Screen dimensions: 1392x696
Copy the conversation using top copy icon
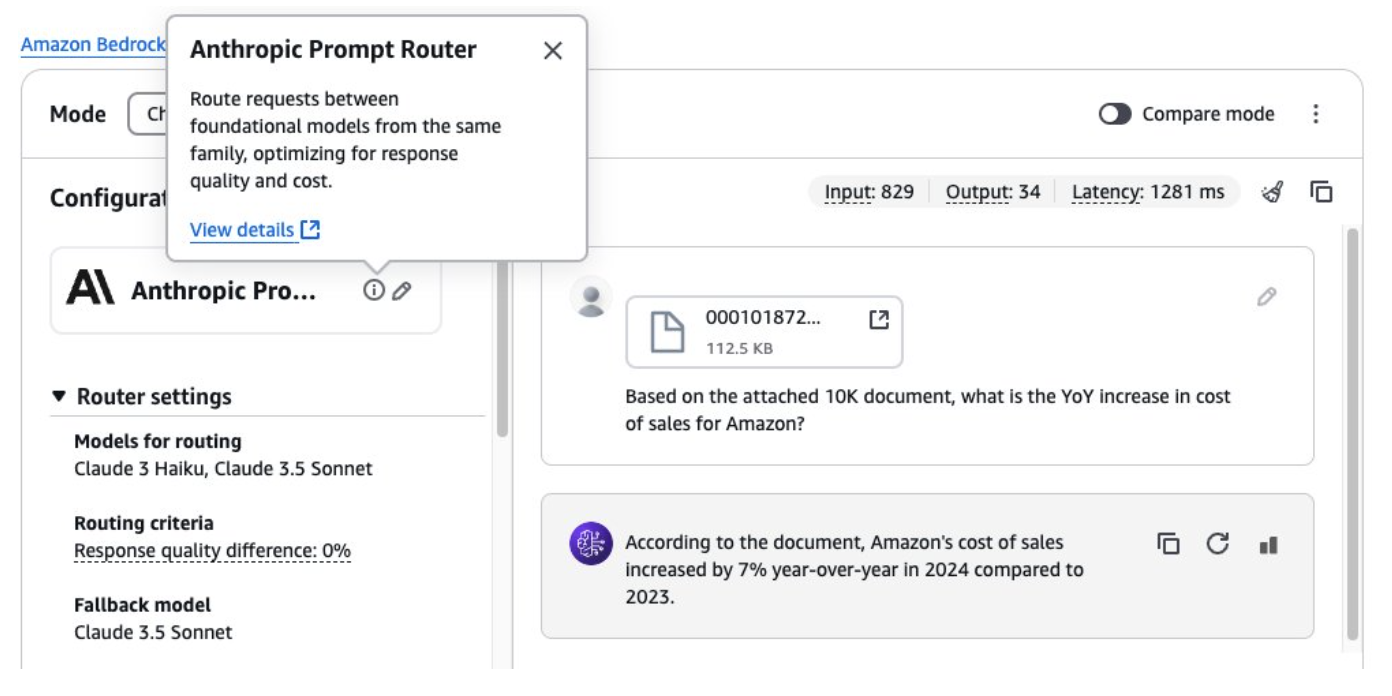1321,192
